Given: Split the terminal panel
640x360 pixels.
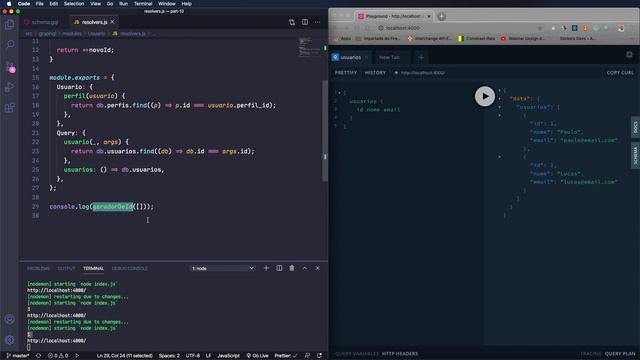Looking at the screenshot, I should [279, 268].
